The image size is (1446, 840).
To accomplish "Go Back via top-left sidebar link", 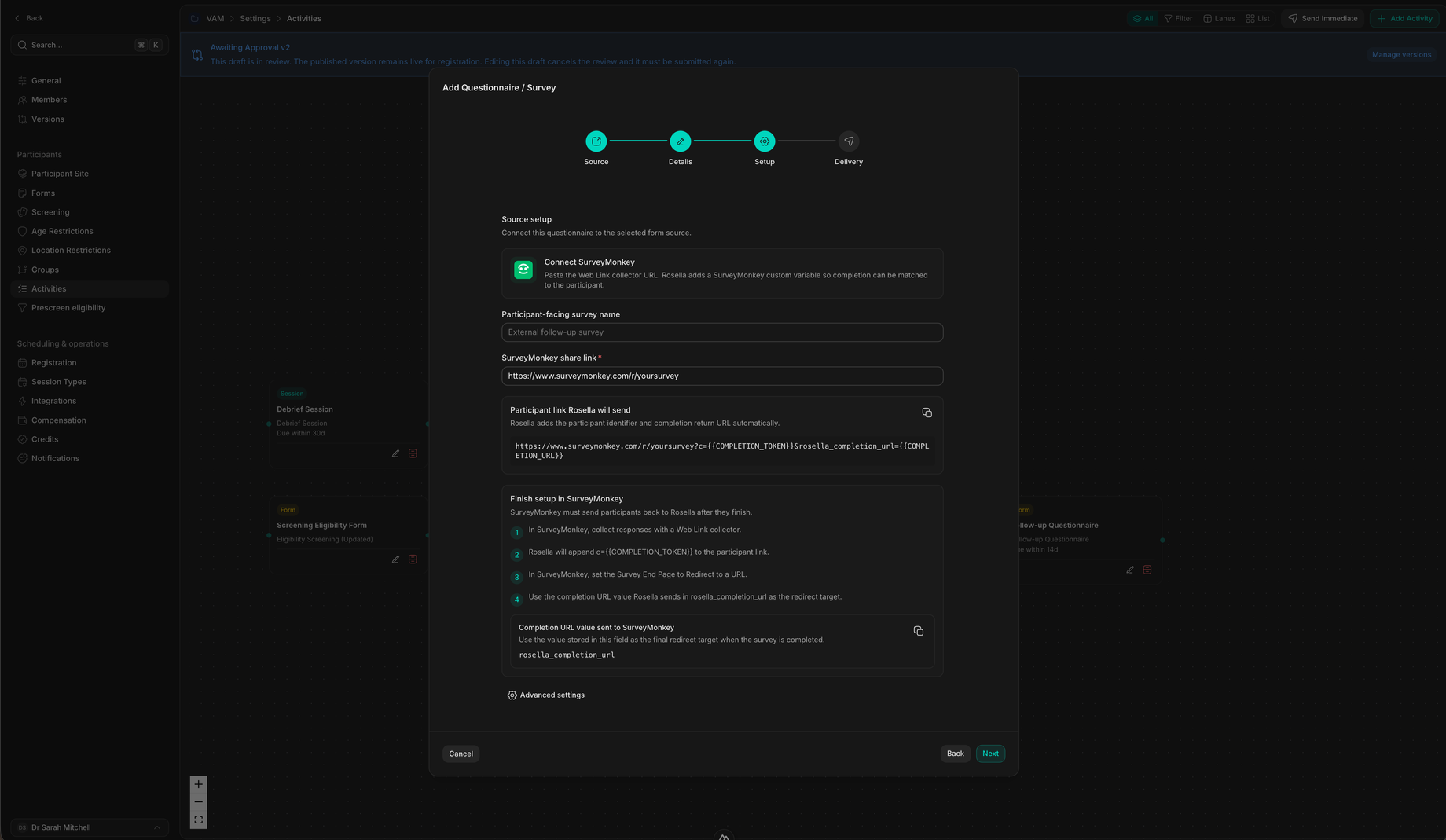I will pos(29,18).
